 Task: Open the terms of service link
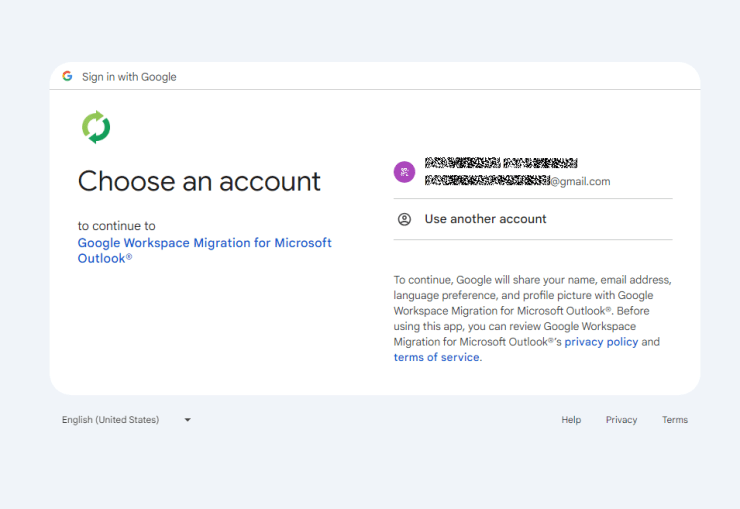437,357
